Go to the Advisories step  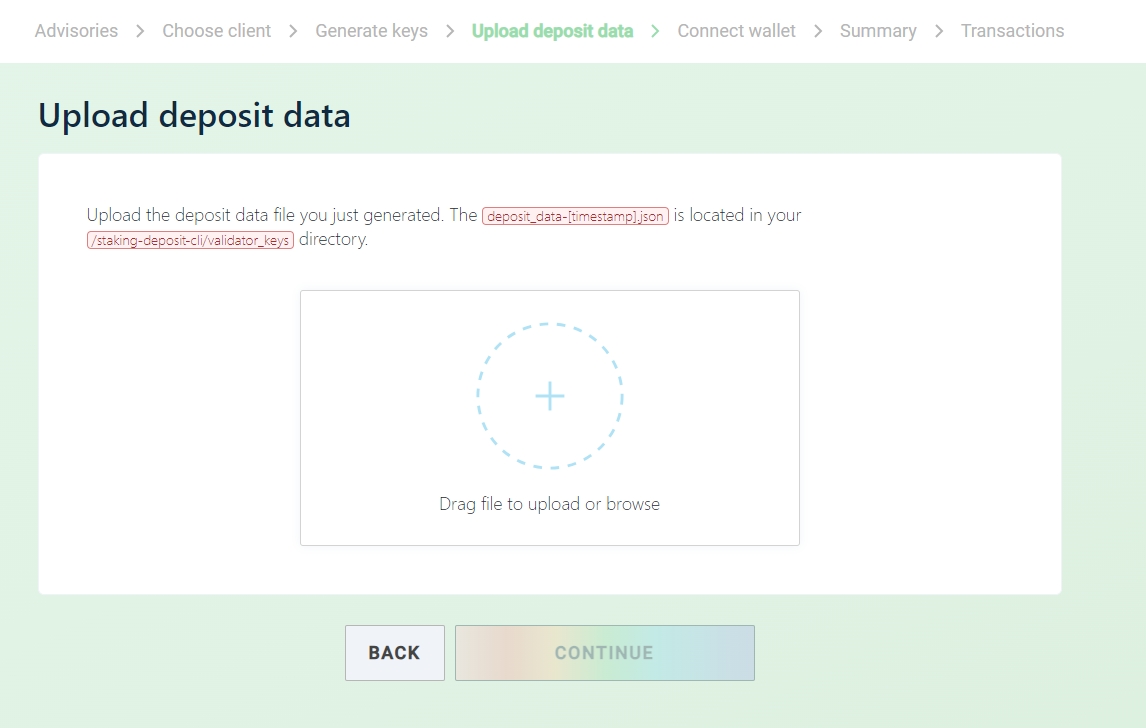[76, 31]
